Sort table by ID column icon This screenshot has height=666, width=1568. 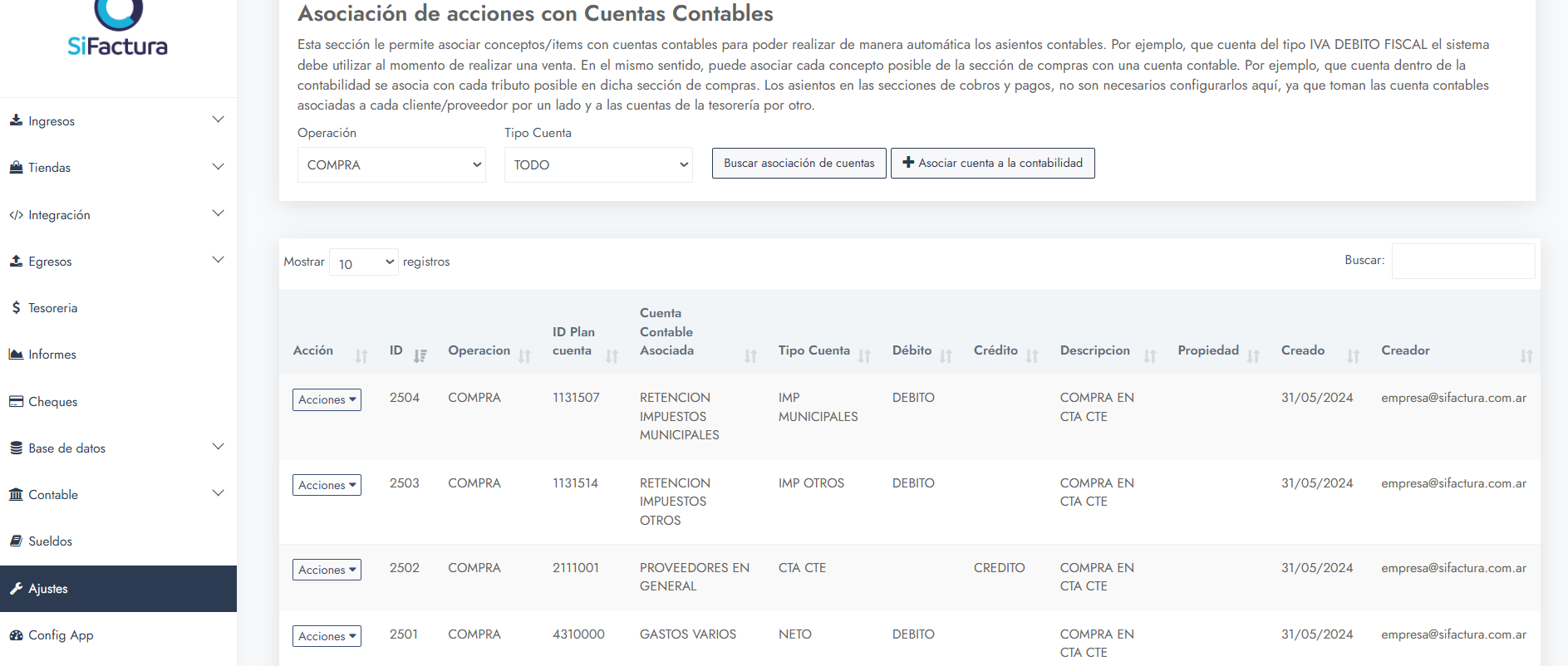[420, 355]
